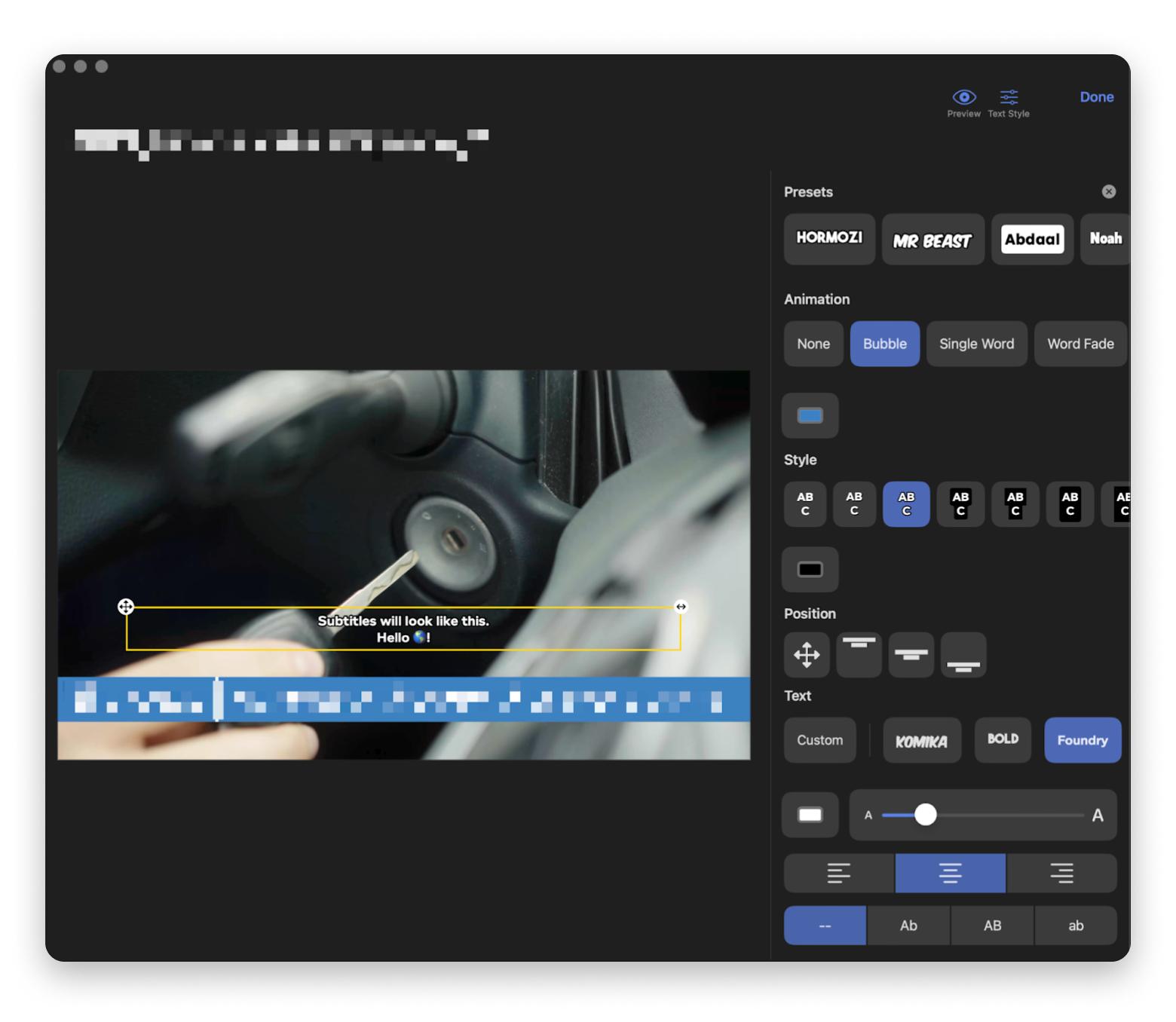The image size is (1176, 1022).
Task: Choose the KOMIKA font
Action: (921, 741)
